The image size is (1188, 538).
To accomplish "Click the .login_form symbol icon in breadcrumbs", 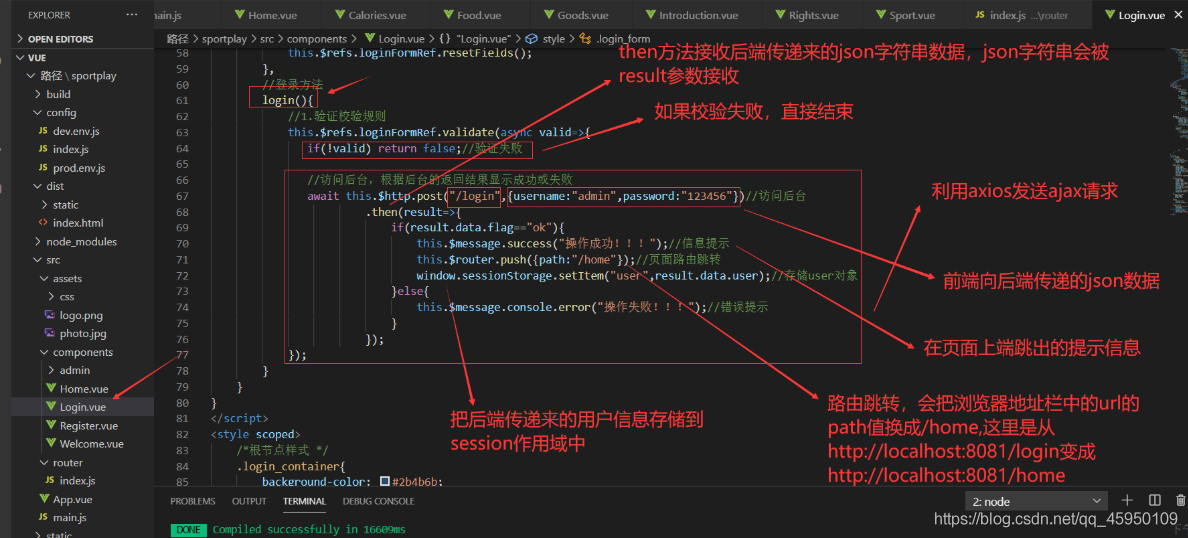I will pyautogui.click(x=585, y=39).
